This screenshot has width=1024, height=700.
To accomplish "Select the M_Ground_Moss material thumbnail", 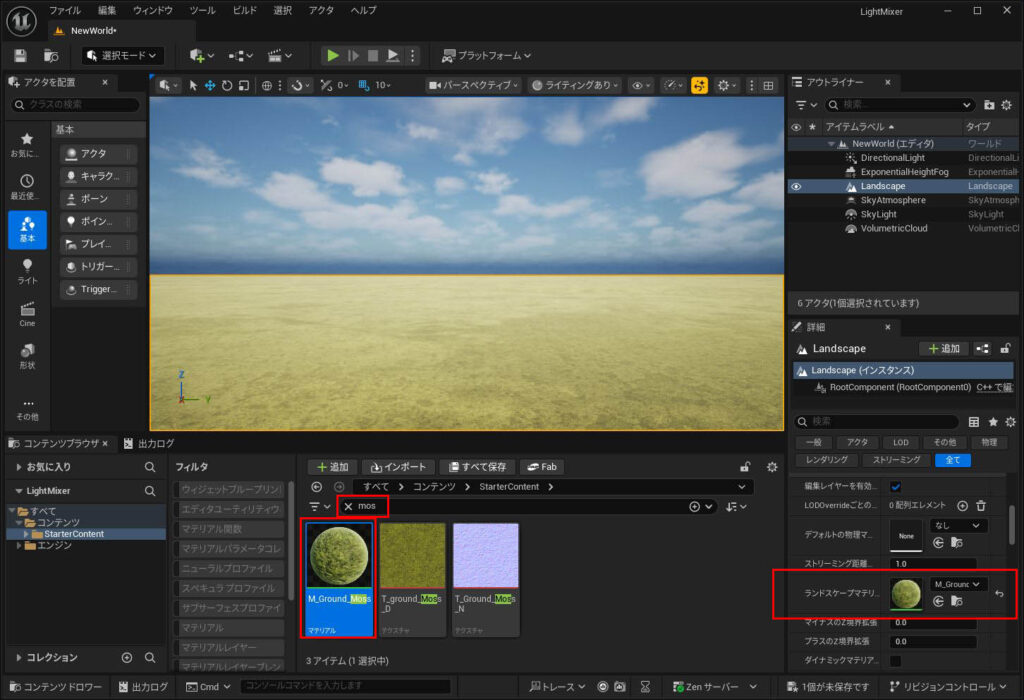I will coord(339,554).
